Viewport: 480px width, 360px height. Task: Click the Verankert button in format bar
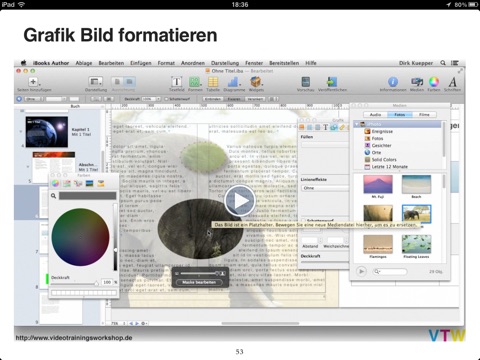(255, 99)
